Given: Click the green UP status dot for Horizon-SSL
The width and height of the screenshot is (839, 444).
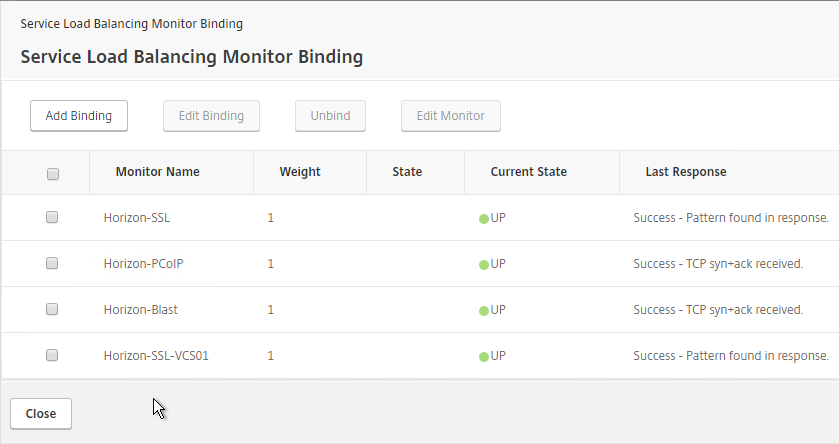Looking at the screenshot, I should point(484,219).
